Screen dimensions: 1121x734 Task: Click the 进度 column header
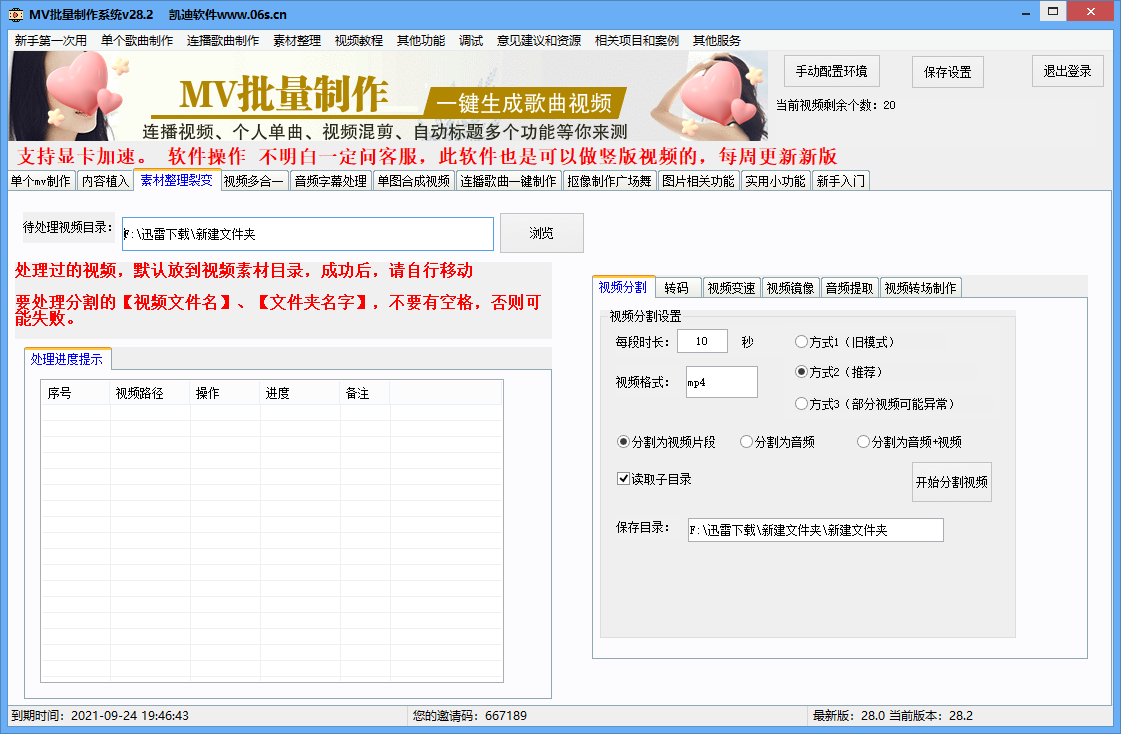click(x=300, y=393)
